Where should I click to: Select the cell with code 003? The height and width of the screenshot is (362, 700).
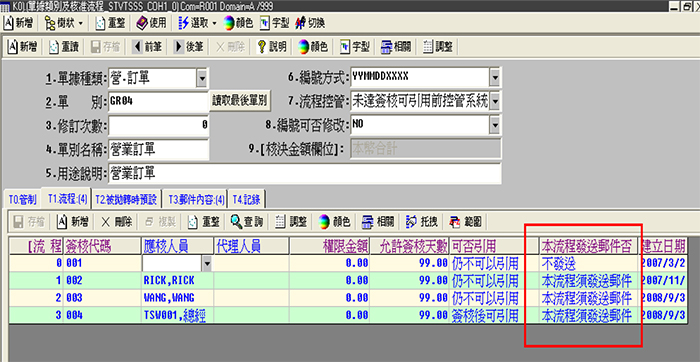pyautogui.click(x=102, y=298)
